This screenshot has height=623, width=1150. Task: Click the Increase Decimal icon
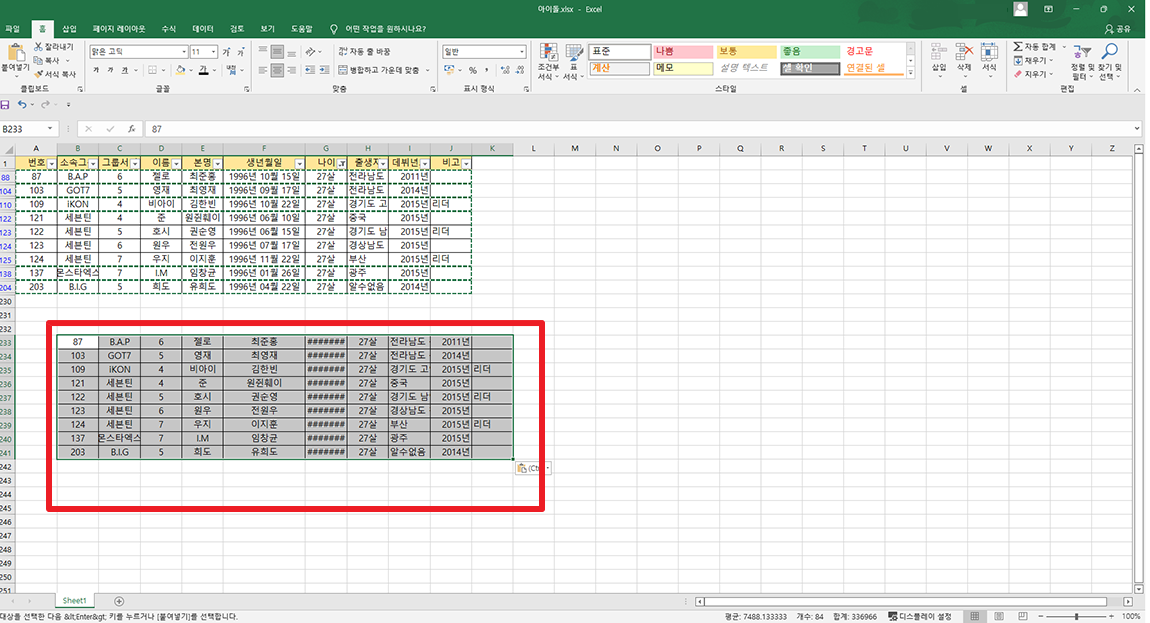505,70
